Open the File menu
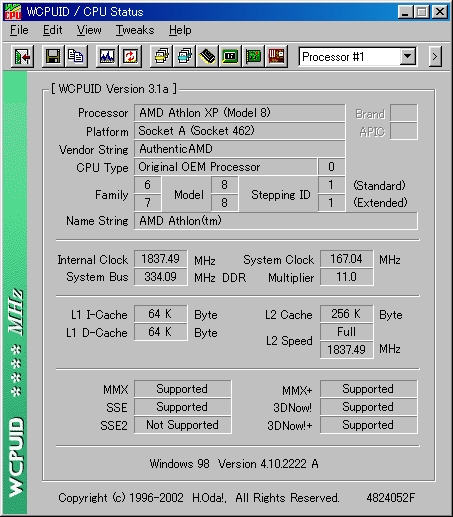Viewport: 453px width, 517px height. [x=19, y=30]
